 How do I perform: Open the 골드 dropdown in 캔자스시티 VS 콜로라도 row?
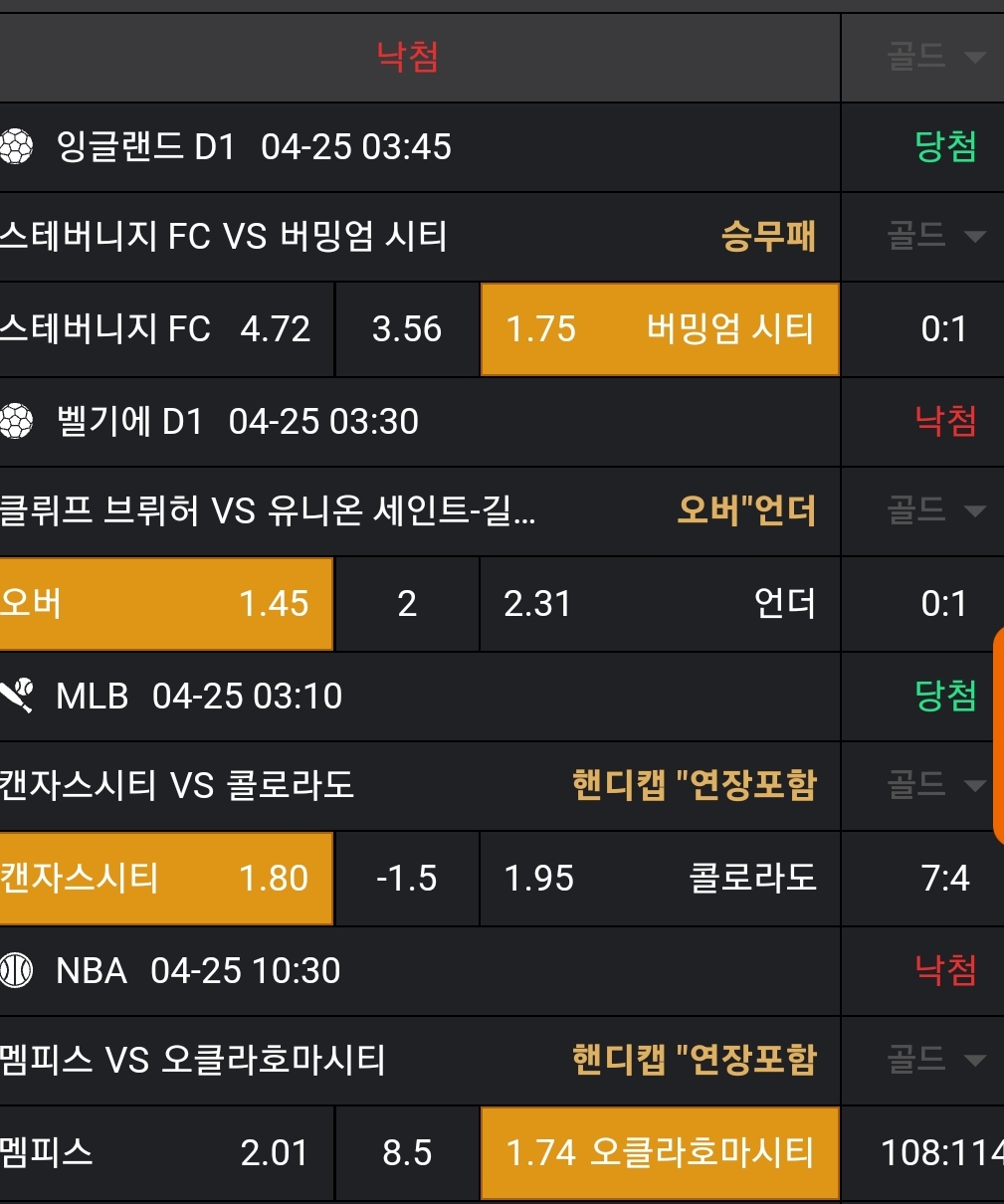935,785
